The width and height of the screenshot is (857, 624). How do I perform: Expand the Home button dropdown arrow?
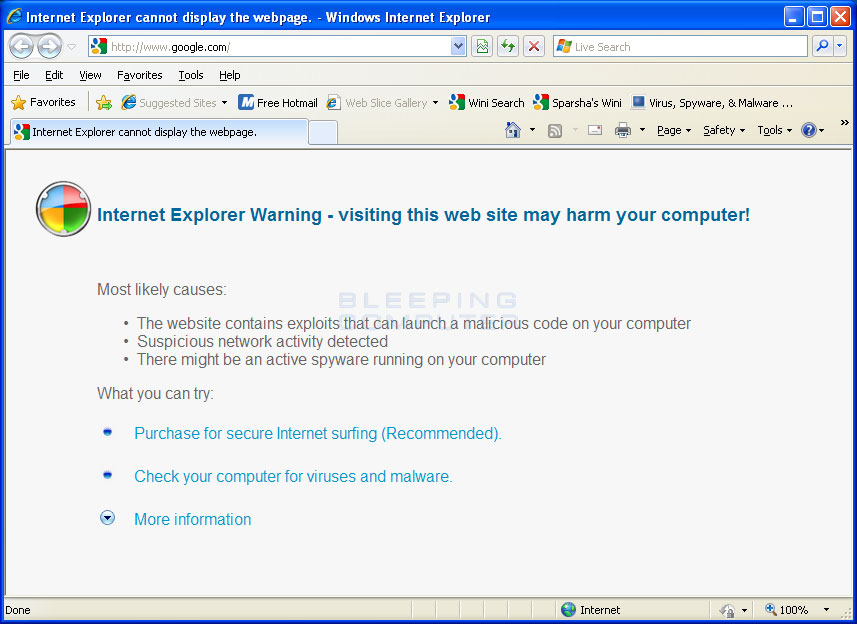click(532, 130)
